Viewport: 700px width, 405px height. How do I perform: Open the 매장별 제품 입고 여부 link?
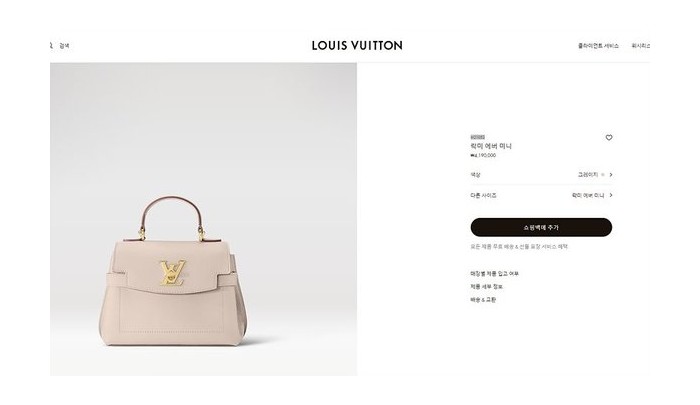tap(495, 274)
